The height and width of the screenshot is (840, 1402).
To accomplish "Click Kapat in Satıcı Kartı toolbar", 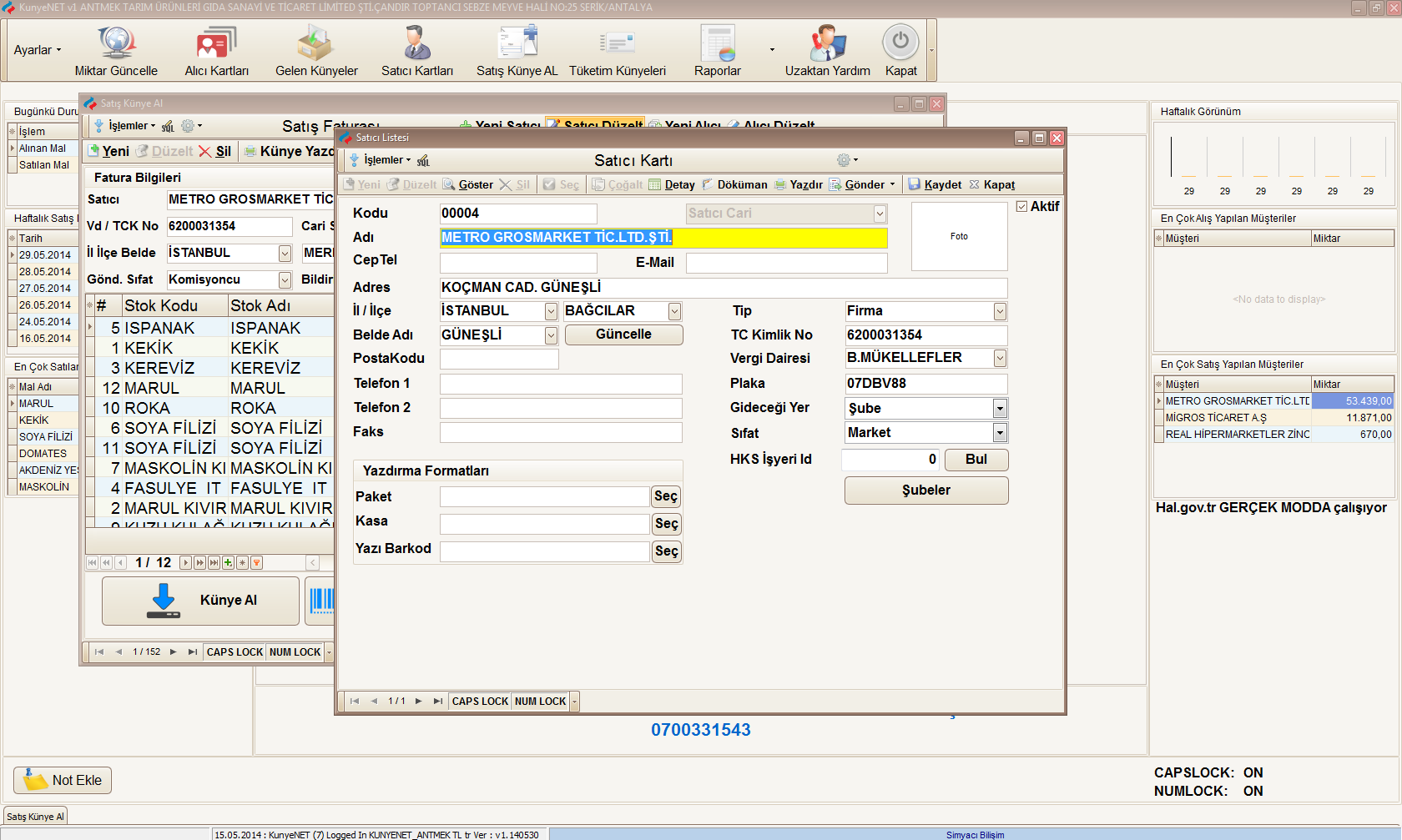I will coord(992,184).
